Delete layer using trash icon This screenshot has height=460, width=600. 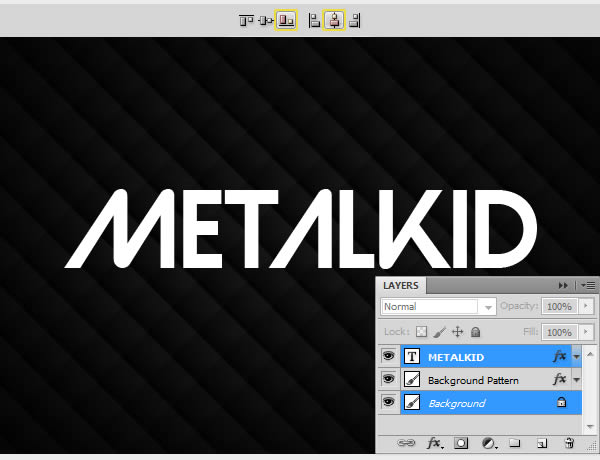tap(569, 443)
